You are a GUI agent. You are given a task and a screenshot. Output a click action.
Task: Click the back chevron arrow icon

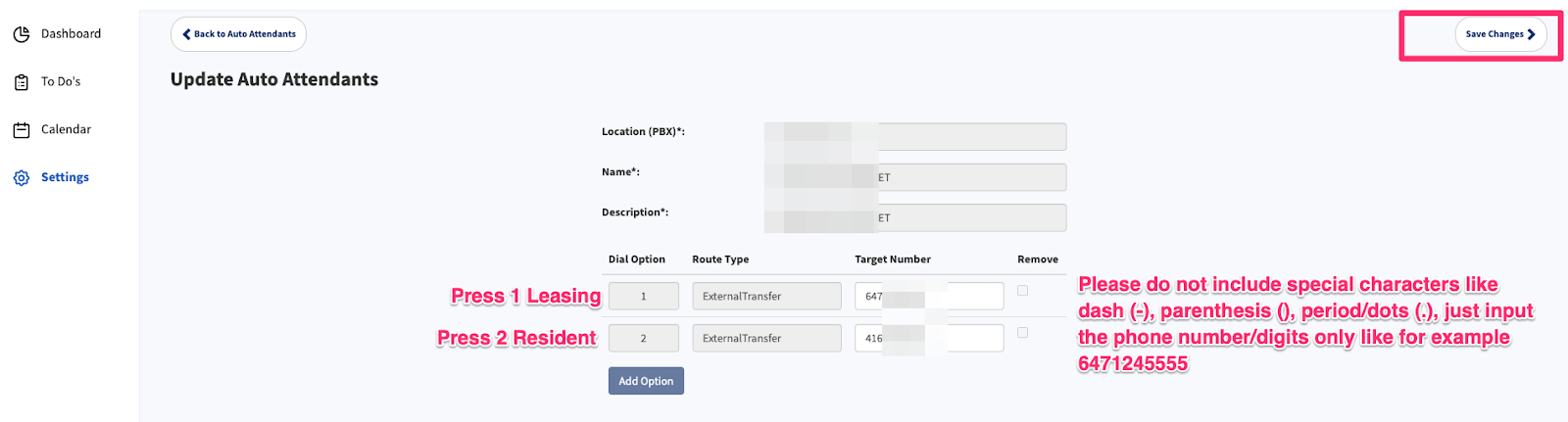(186, 34)
